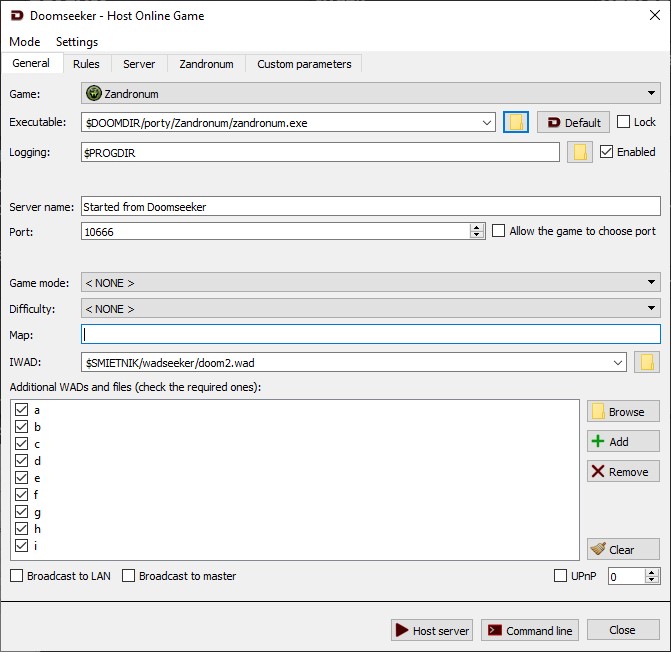Screen dimensions: 671x652
Task: Remove selected WAD with red X button
Action: click(x=622, y=471)
